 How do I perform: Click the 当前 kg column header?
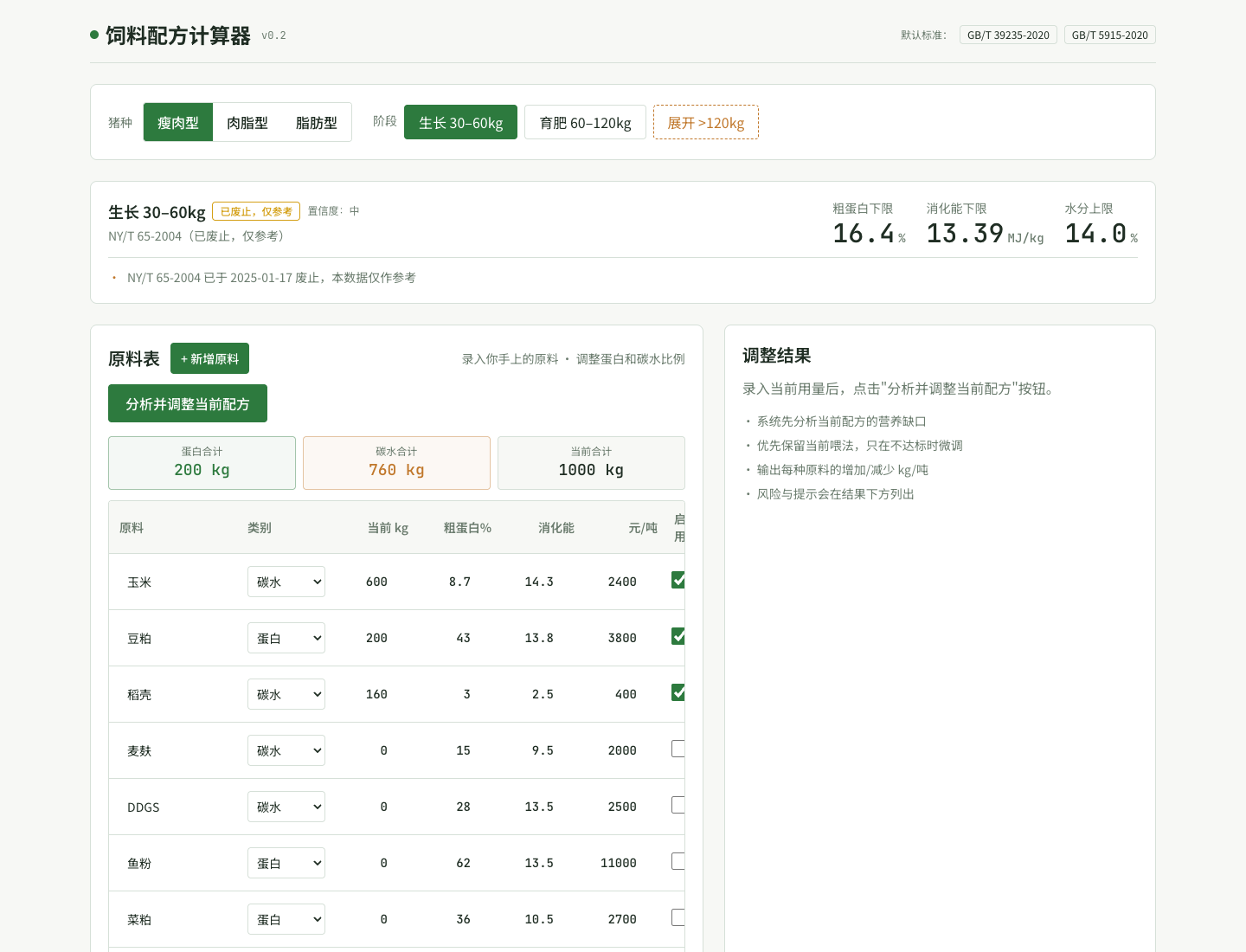(388, 528)
